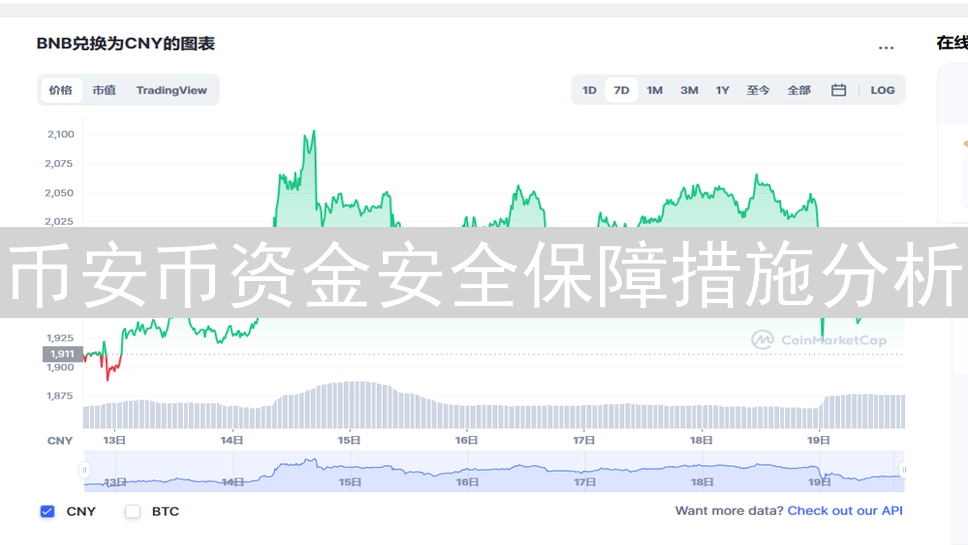The height and width of the screenshot is (545, 968).
Task: Select the 1M time range
Action: click(x=655, y=91)
